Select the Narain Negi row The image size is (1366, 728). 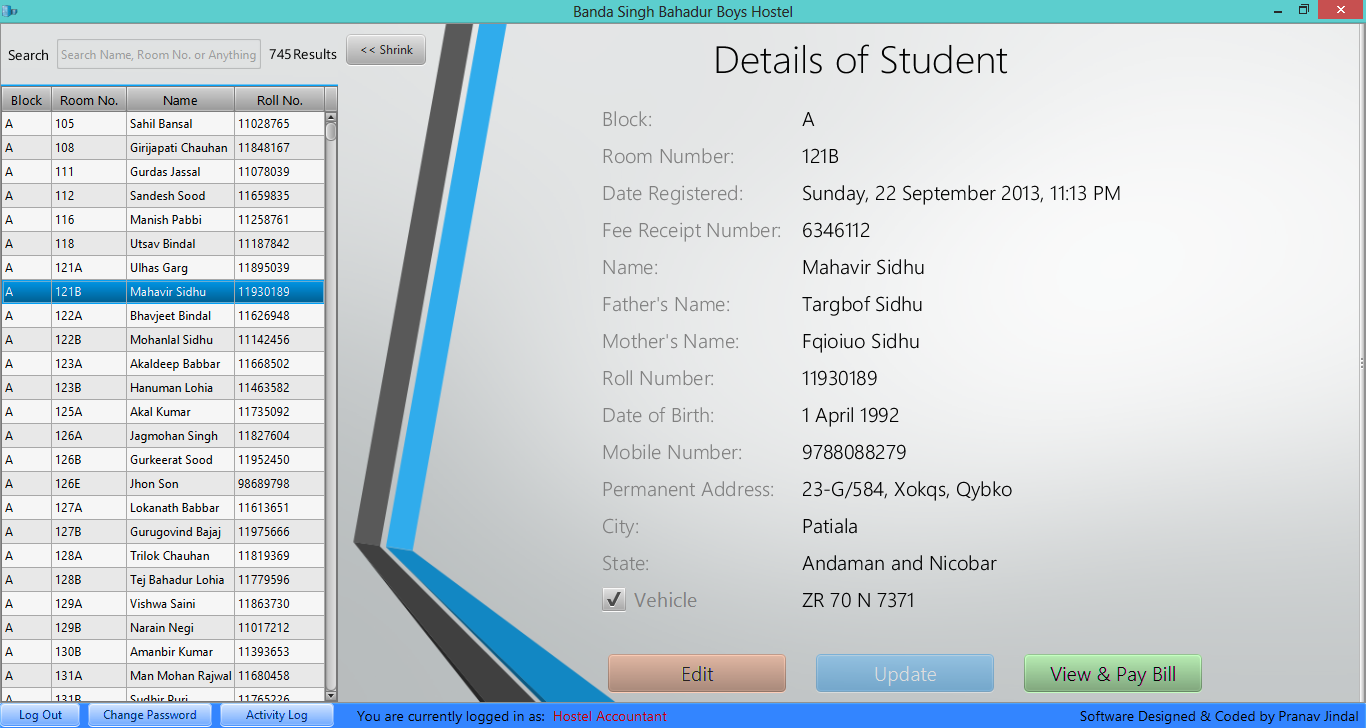pyautogui.click(x=163, y=628)
